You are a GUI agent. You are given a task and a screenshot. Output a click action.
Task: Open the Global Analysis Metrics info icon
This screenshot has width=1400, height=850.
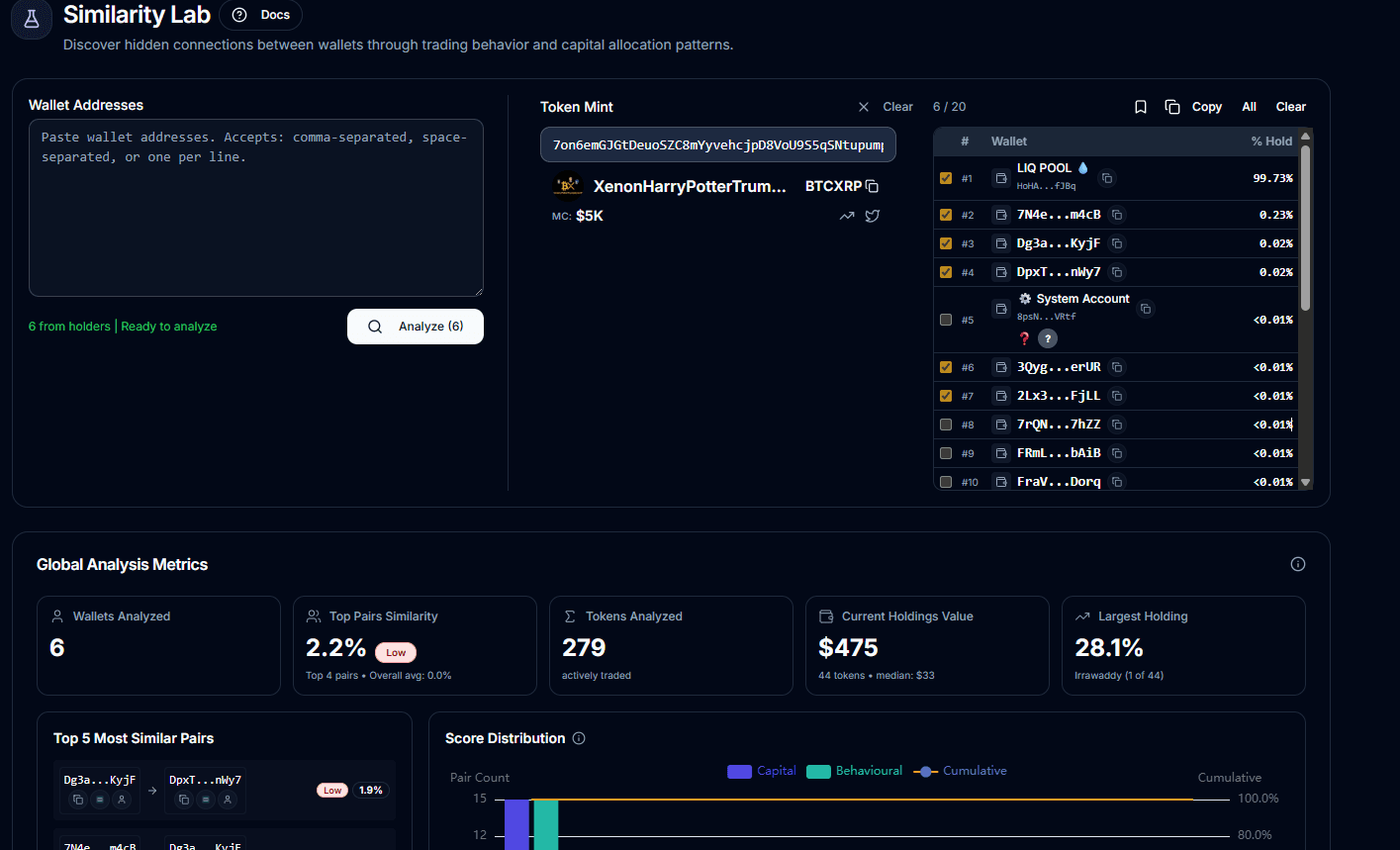click(1297, 563)
